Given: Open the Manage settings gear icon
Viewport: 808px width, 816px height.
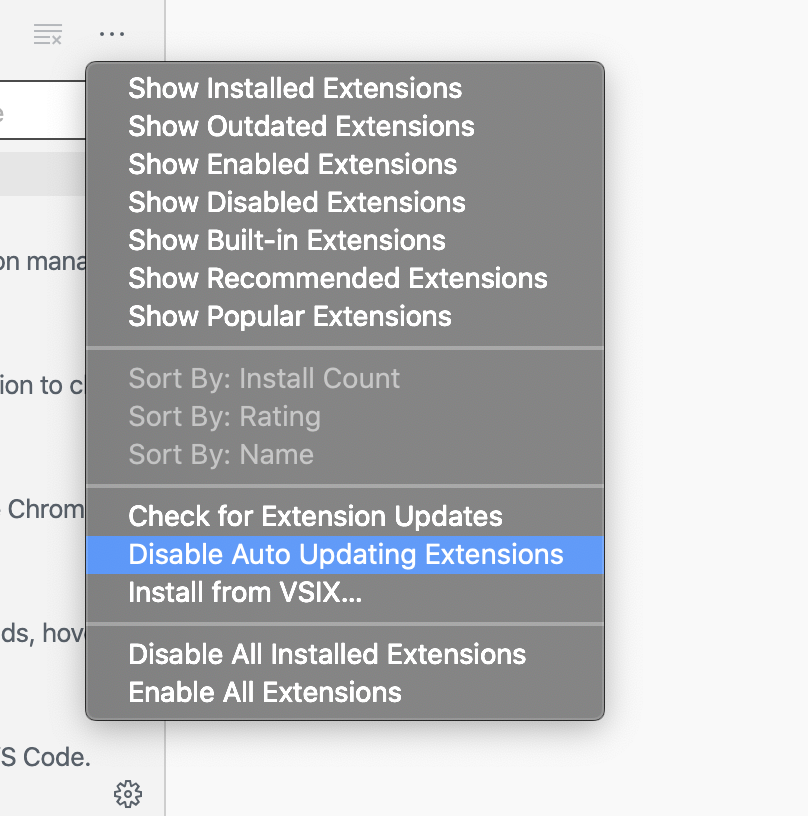Looking at the screenshot, I should click(x=128, y=793).
